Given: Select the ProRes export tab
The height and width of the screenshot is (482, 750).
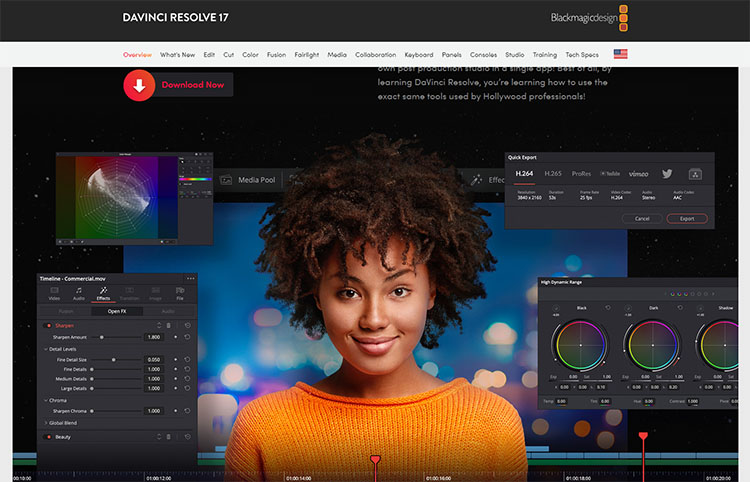Looking at the screenshot, I should pyautogui.click(x=581, y=174).
